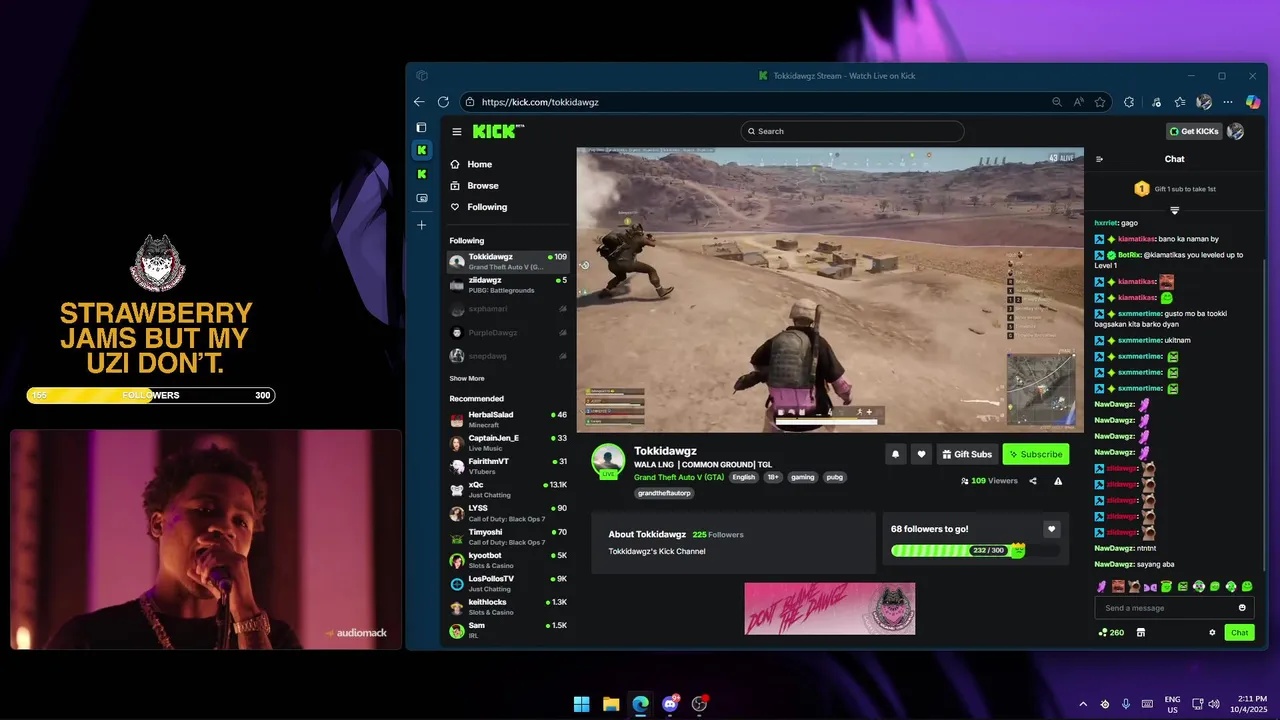Click the green Chat send button
Screen dimensions: 1280x720
(x=1239, y=632)
